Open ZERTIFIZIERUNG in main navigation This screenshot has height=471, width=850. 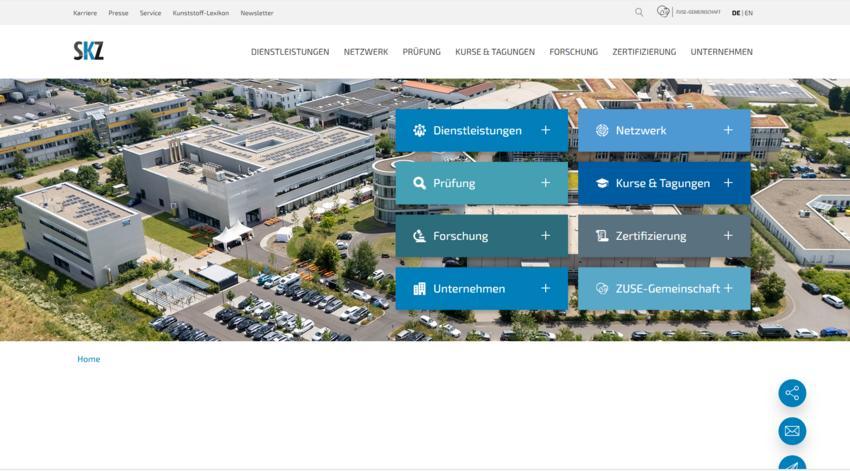click(644, 52)
